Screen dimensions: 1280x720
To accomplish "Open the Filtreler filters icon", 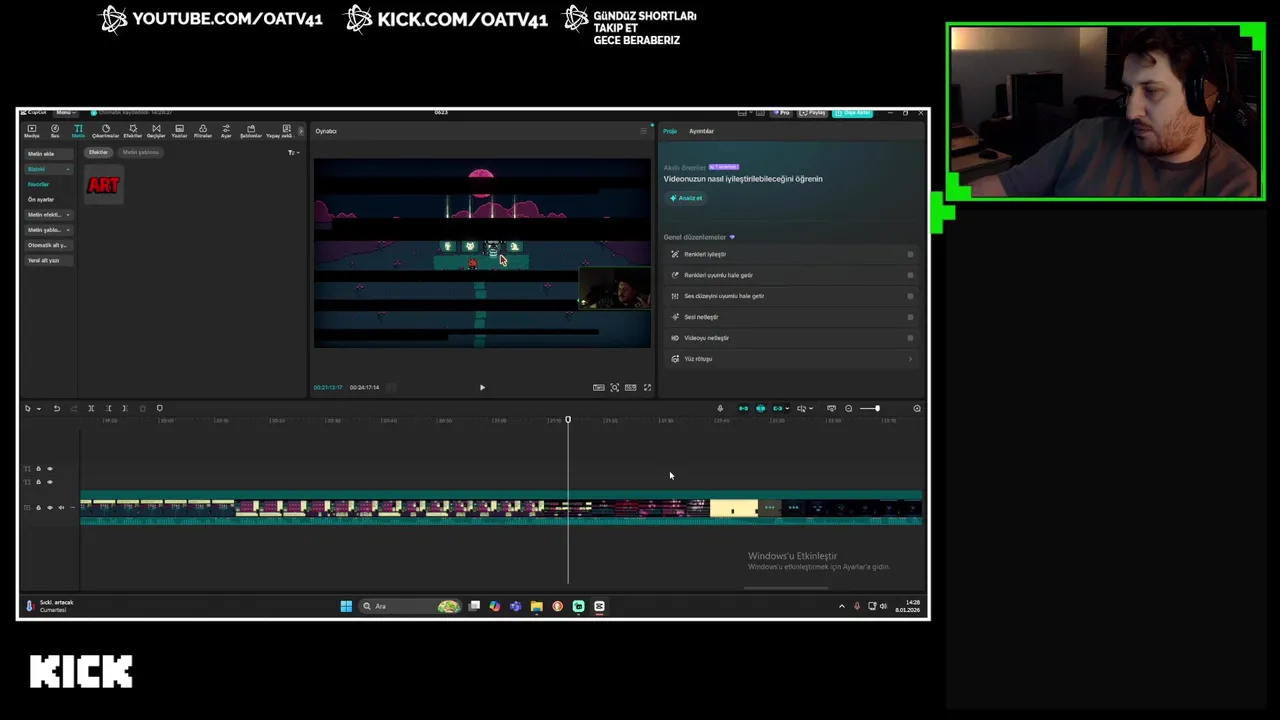I will 203,129.
